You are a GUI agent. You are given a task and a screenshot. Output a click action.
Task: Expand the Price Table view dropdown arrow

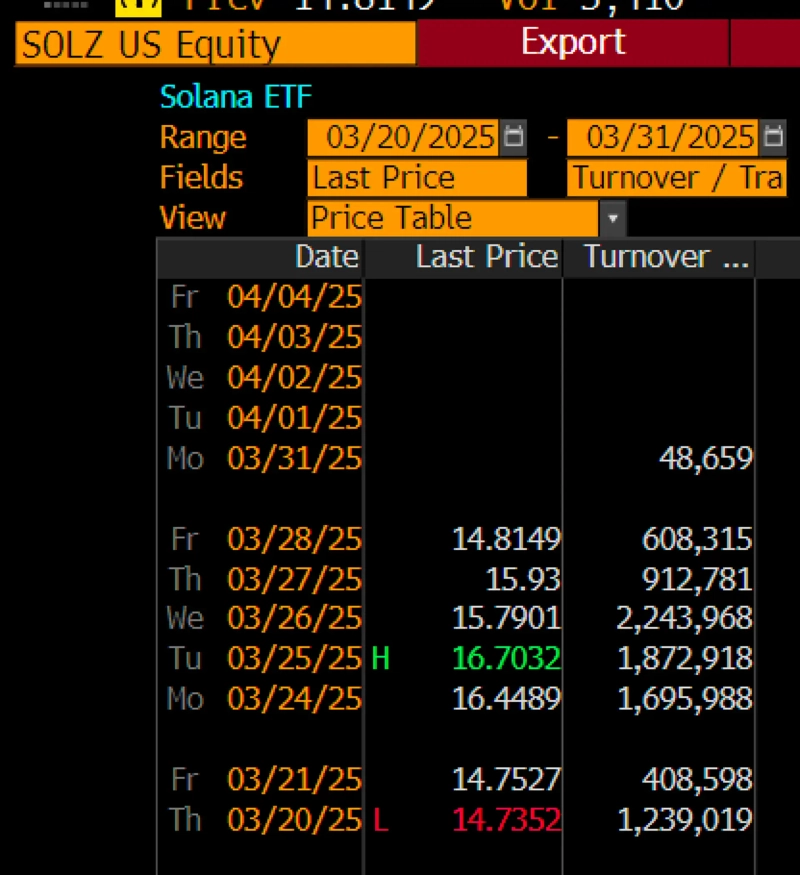point(612,218)
